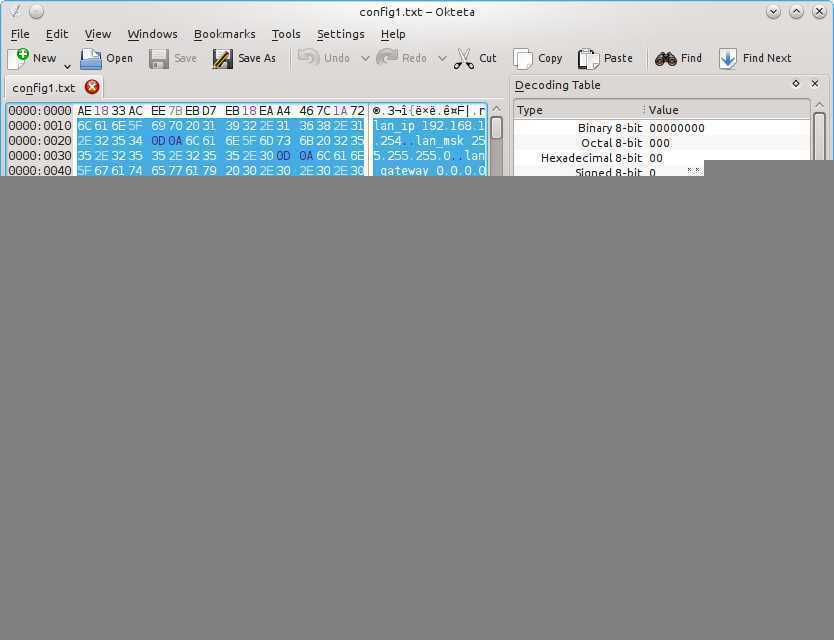Open the View menu
Image resolution: width=834 pixels, height=640 pixels.
coord(98,34)
